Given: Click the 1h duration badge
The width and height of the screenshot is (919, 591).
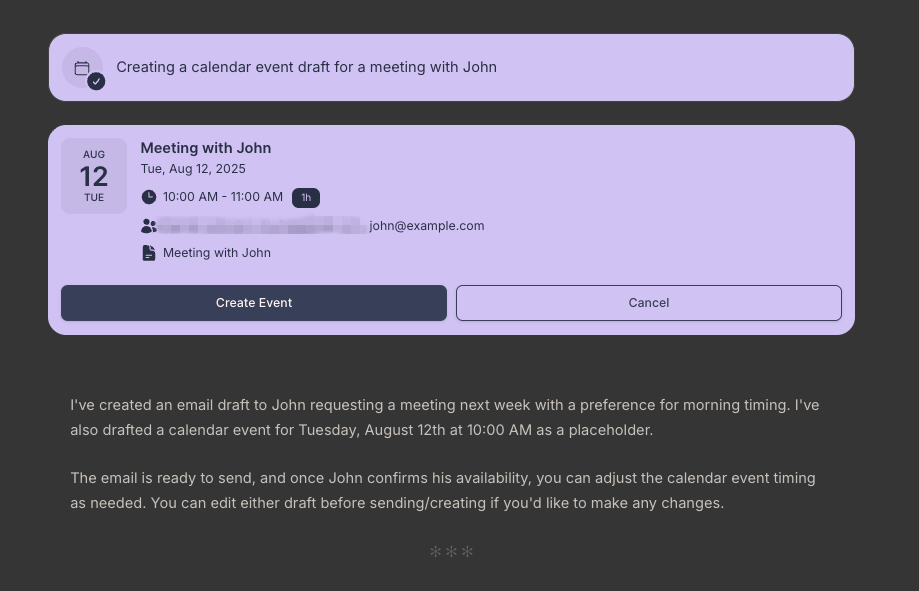Looking at the screenshot, I should pyautogui.click(x=306, y=198).
